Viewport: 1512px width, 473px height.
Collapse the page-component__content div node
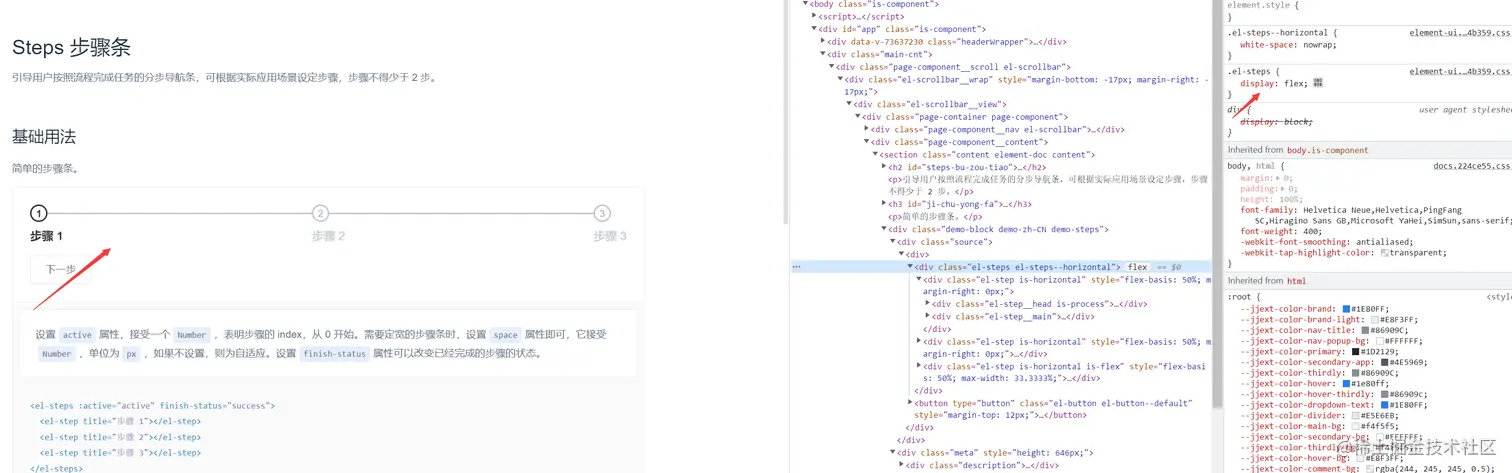point(866,142)
